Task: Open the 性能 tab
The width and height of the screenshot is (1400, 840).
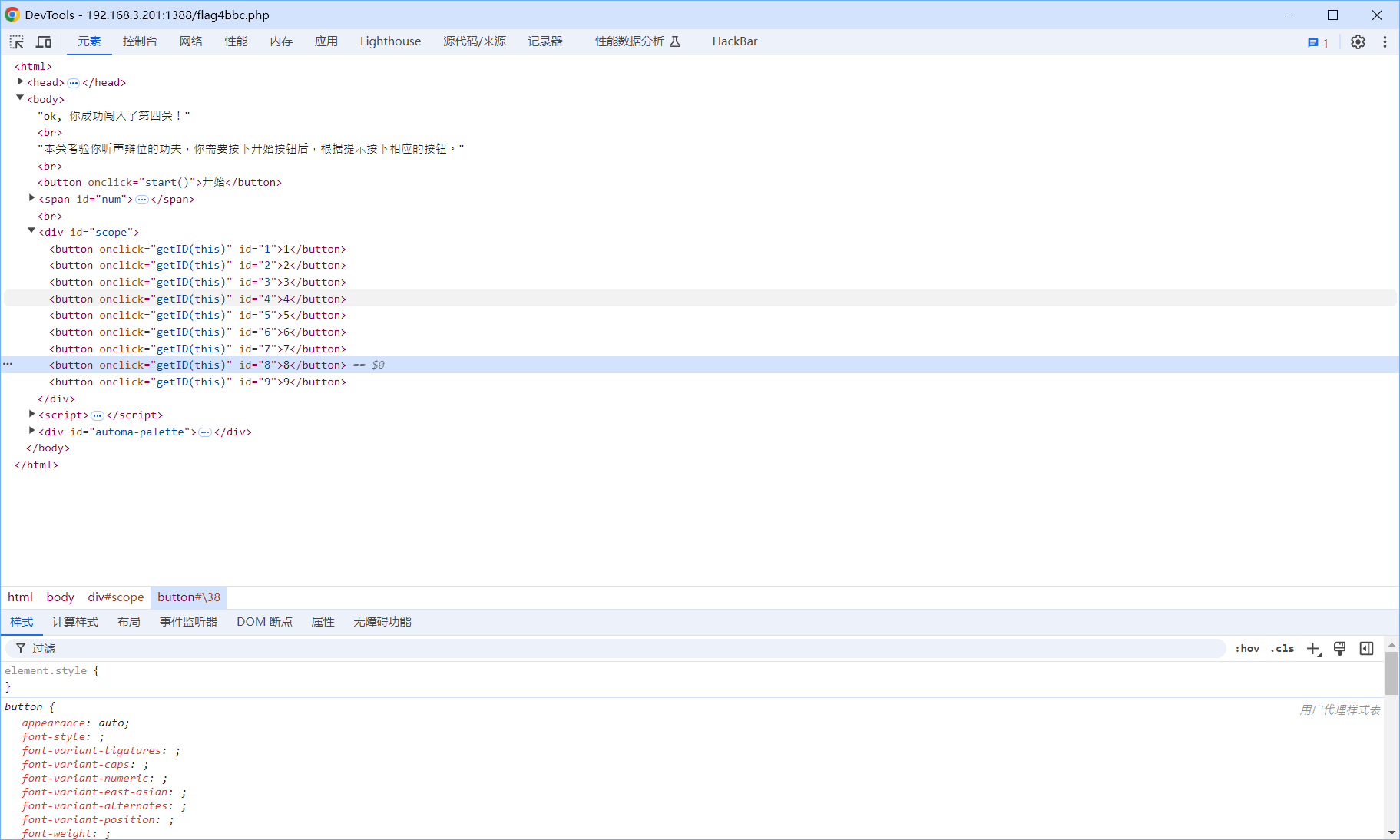Action: tap(237, 41)
